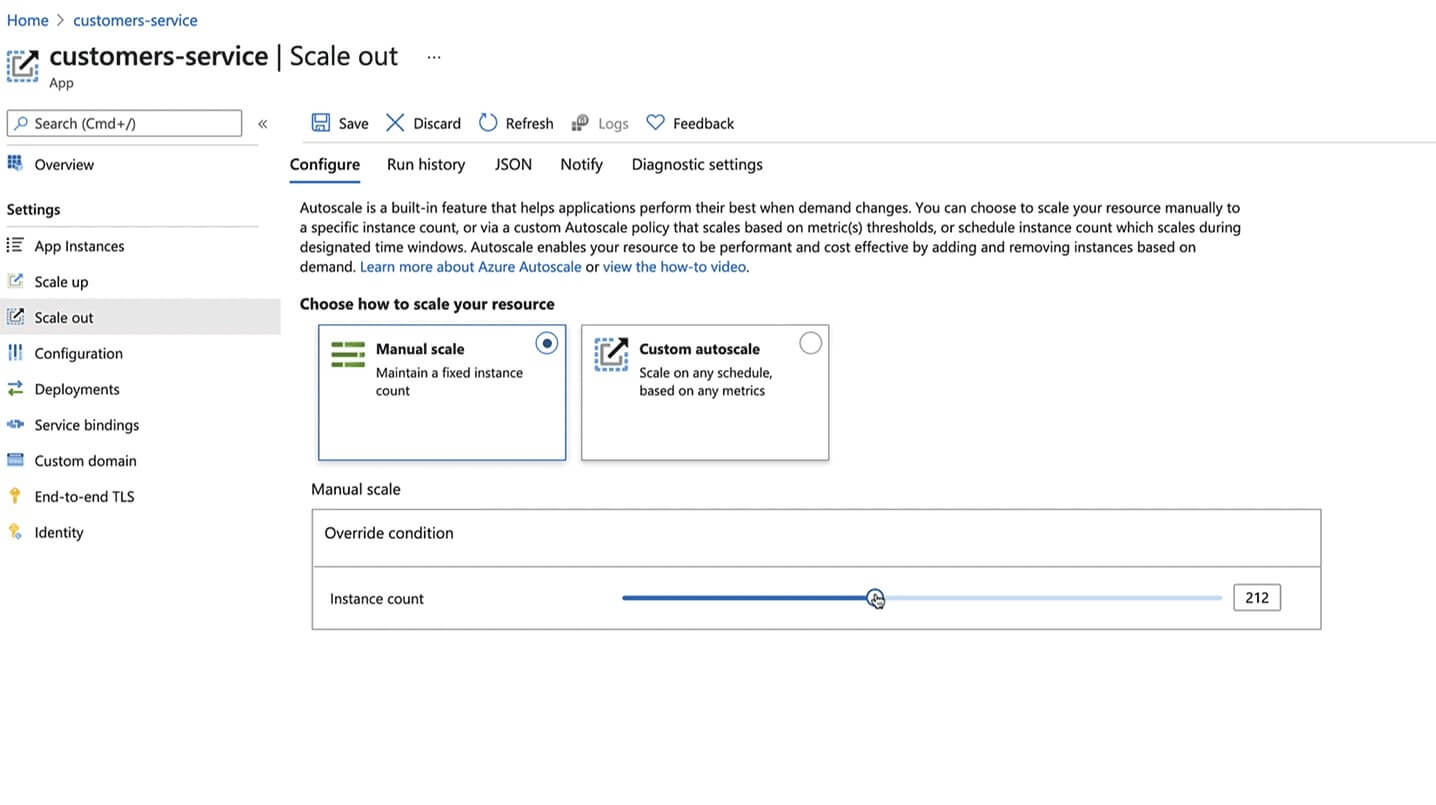Click the Refresh circular arrow icon

488,123
